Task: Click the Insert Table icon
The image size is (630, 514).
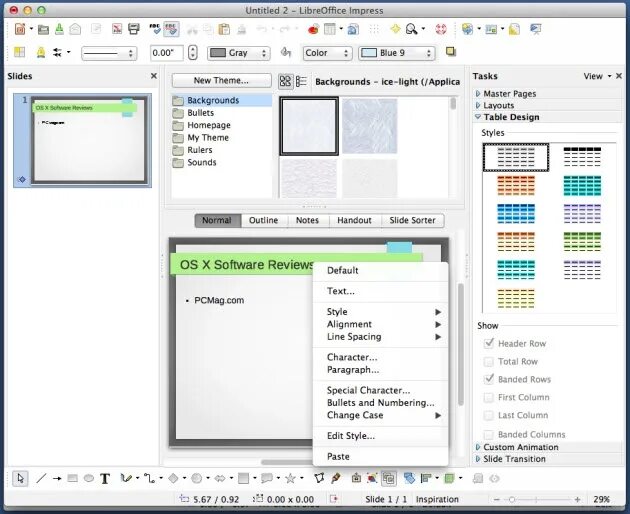Action: point(330,29)
